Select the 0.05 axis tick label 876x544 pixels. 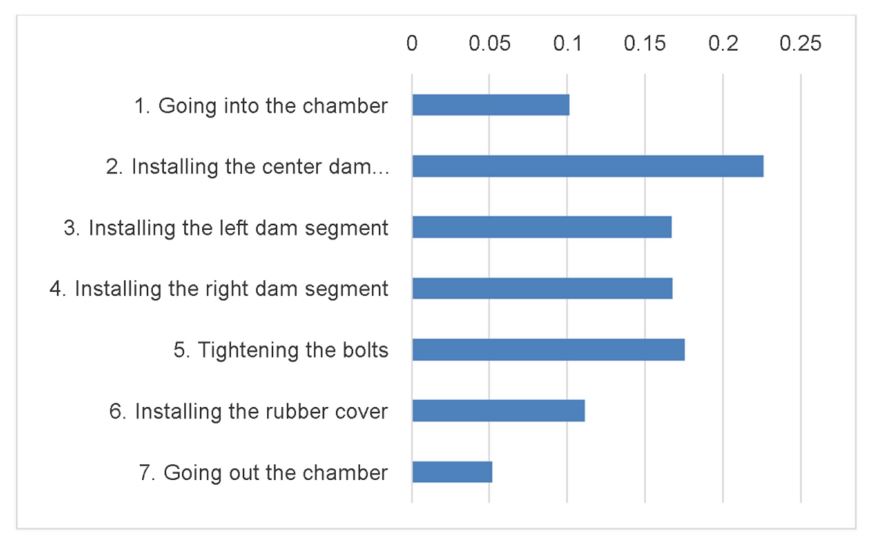pos(489,44)
